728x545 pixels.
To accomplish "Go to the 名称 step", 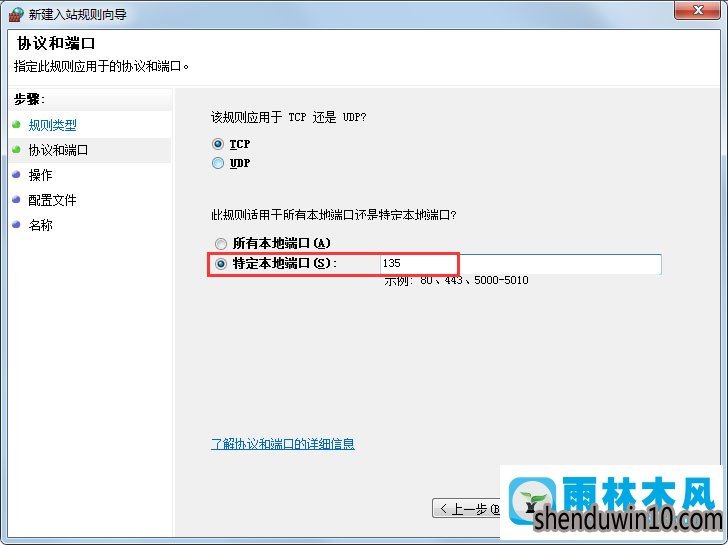I will tap(40, 225).
